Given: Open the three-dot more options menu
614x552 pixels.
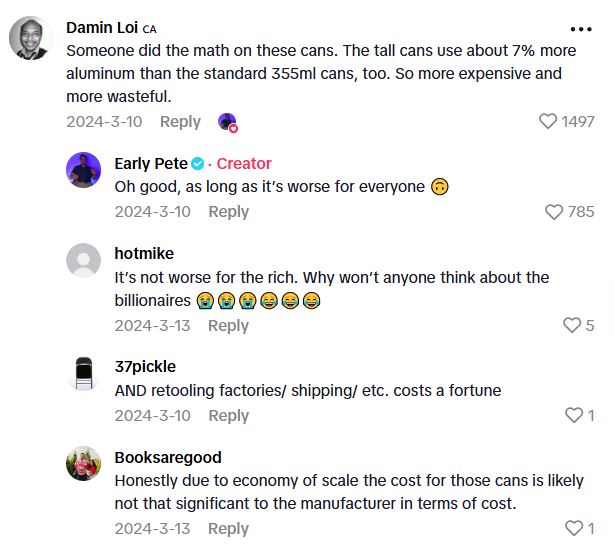Looking at the screenshot, I should point(581,29).
